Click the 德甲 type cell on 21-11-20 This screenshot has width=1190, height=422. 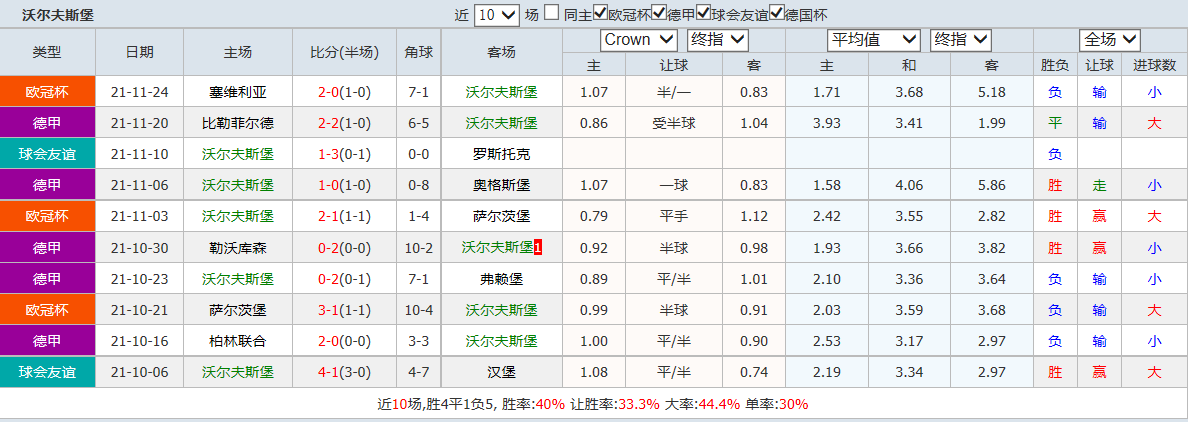[x=47, y=122]
